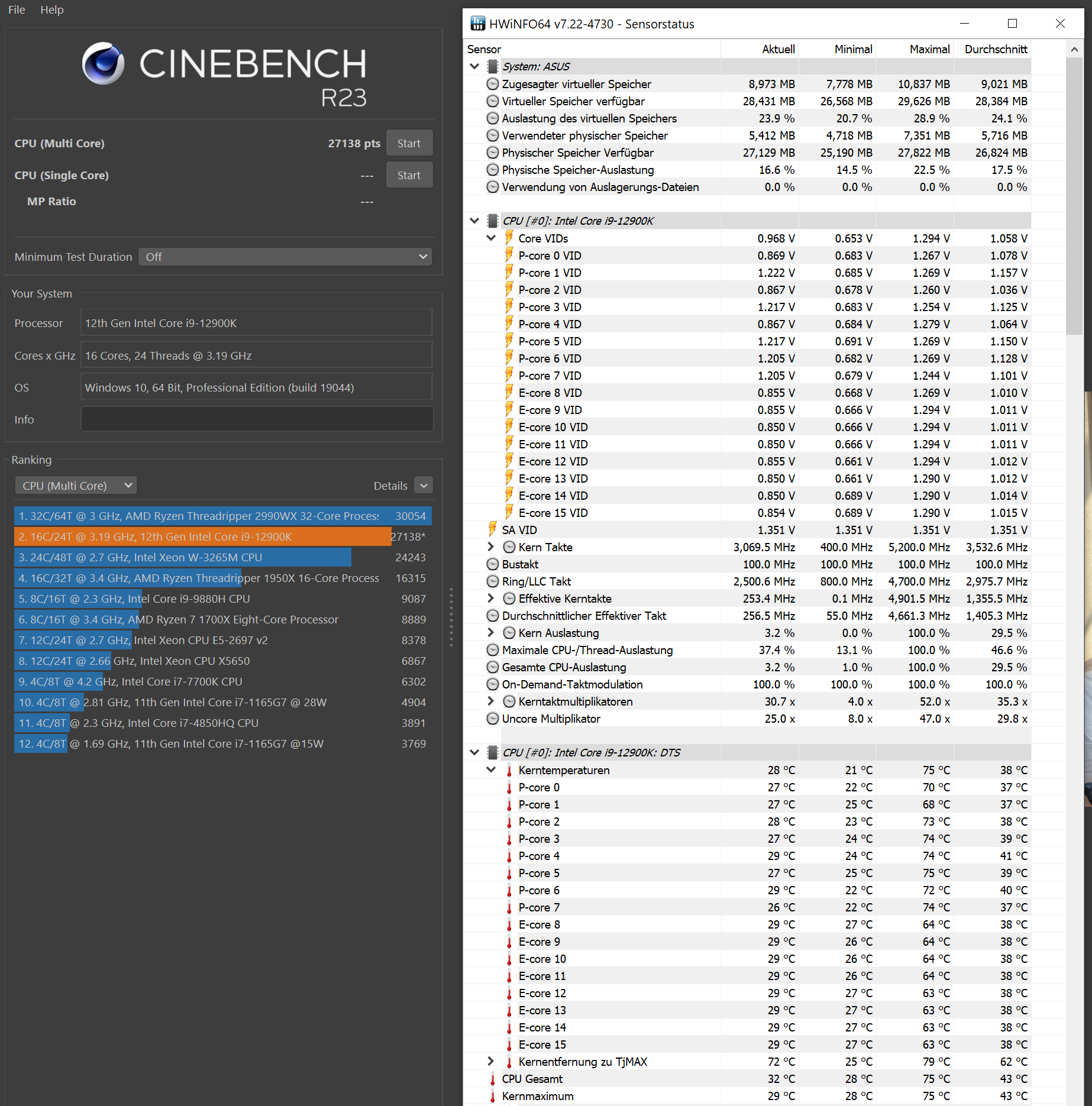Click the Durchschnitt column header
This screenshot has width=1092, height=1106.
[992, 49]
